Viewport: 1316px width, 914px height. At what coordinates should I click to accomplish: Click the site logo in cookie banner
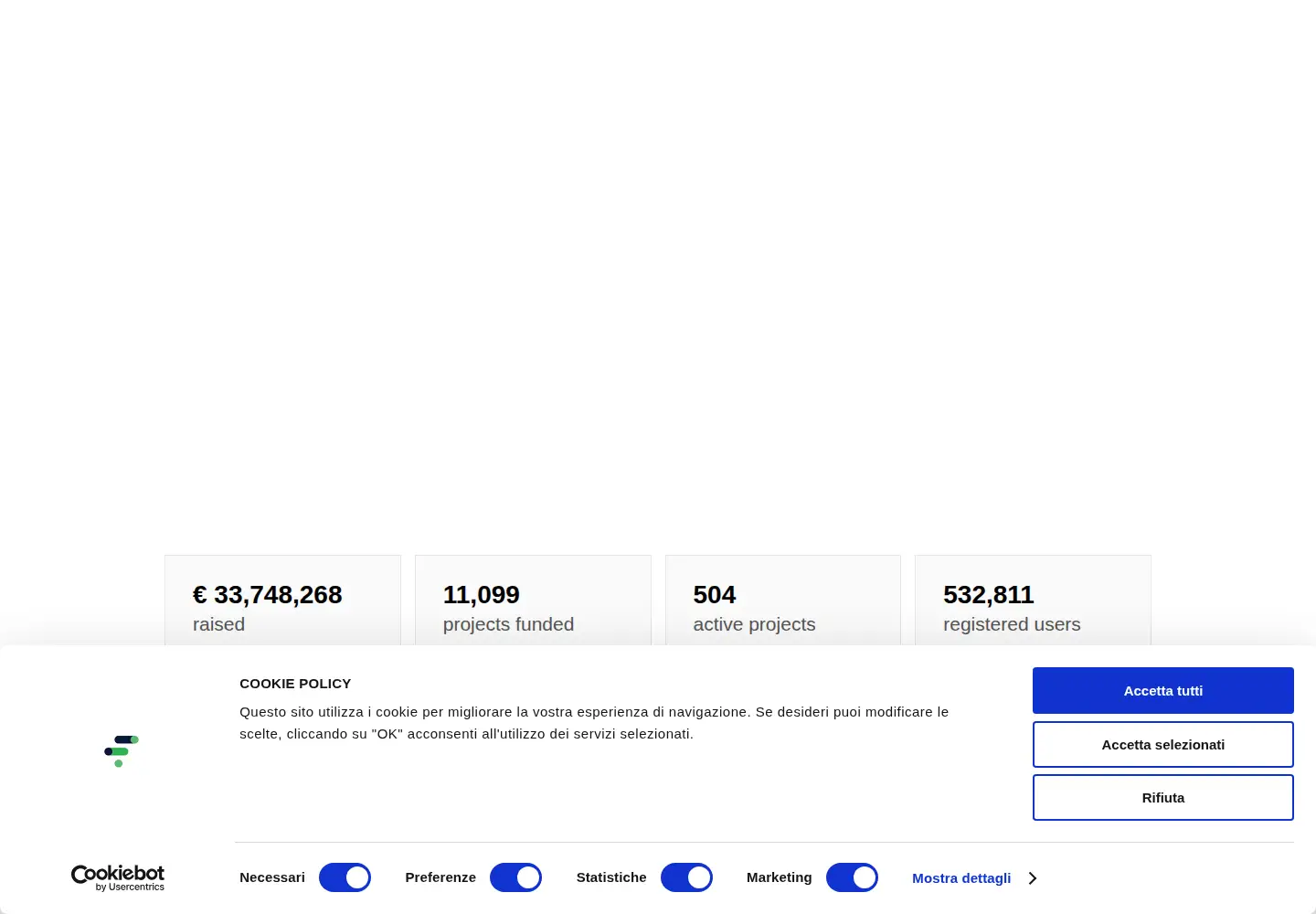(x=121, y=751)
